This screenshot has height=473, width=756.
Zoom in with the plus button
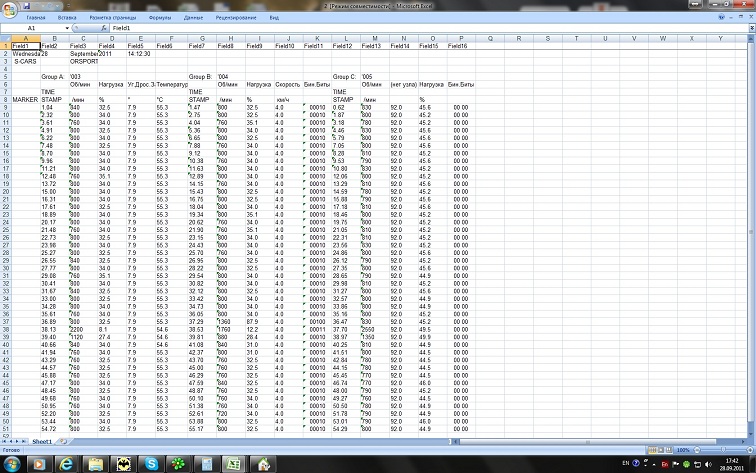click(750, 450)
